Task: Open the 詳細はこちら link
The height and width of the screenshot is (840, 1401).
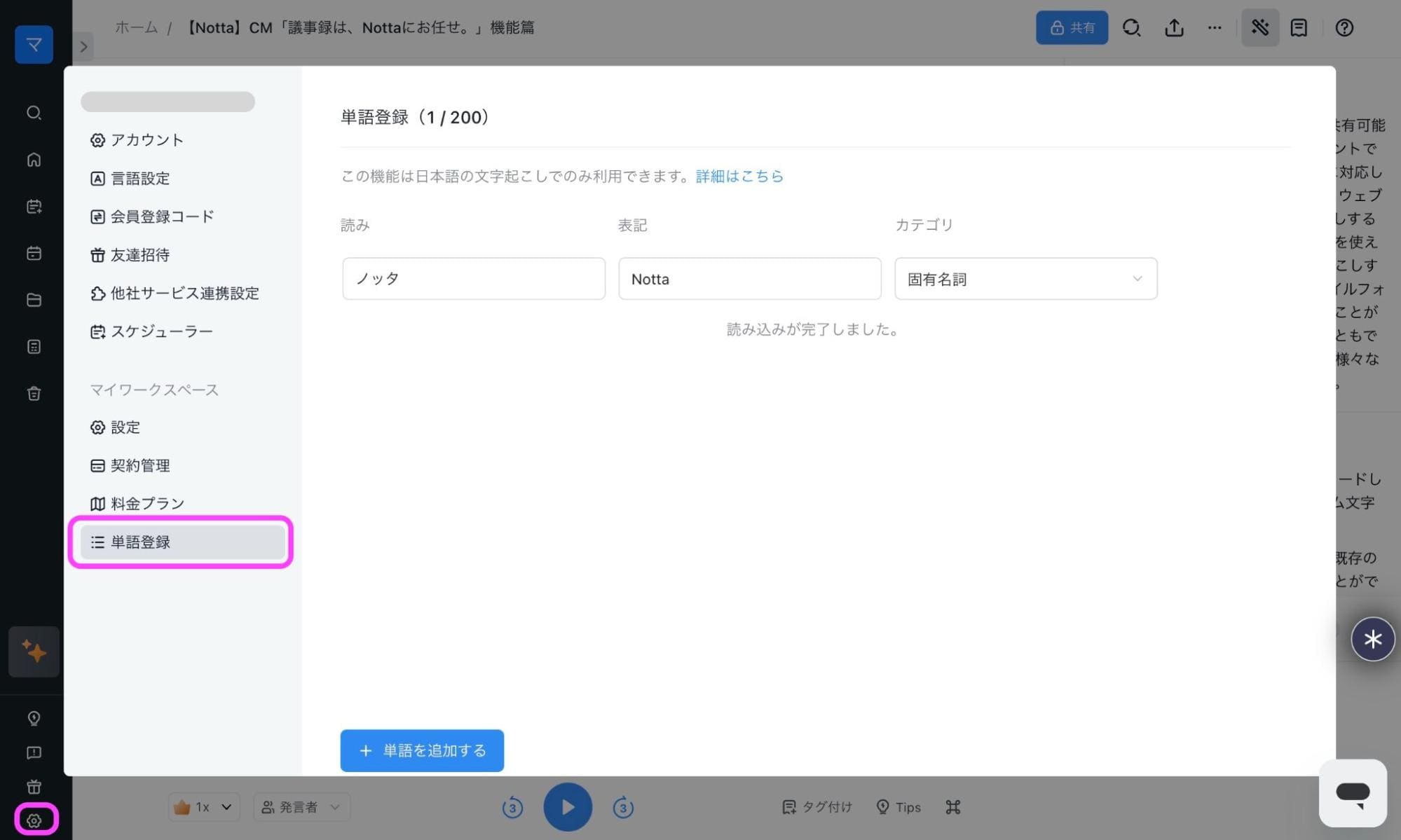Action: pyautogui.click(x=739, y=176)
